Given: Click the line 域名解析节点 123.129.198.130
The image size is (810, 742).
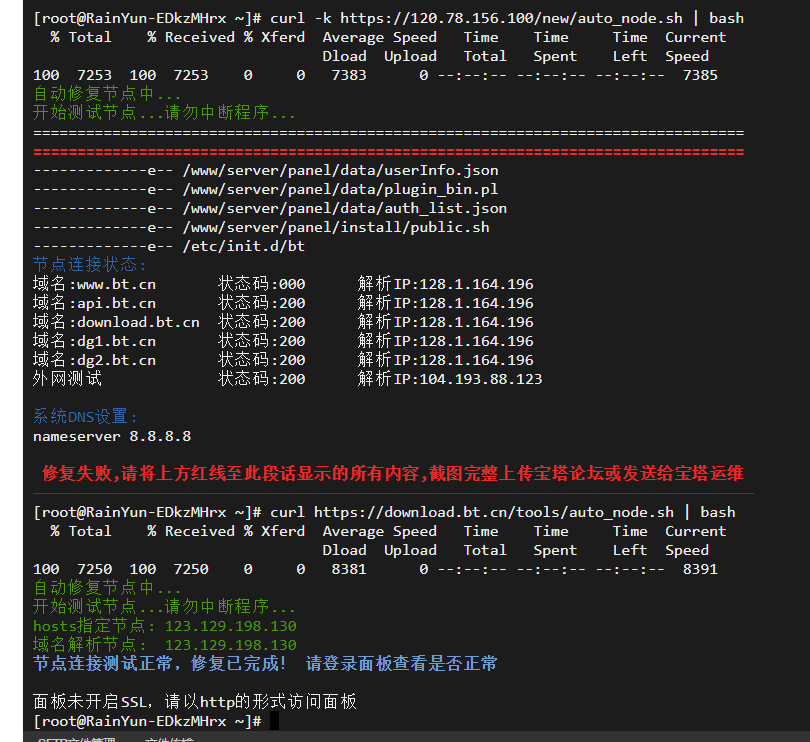Looking at the screenshot, I should (x=165, y=645).
